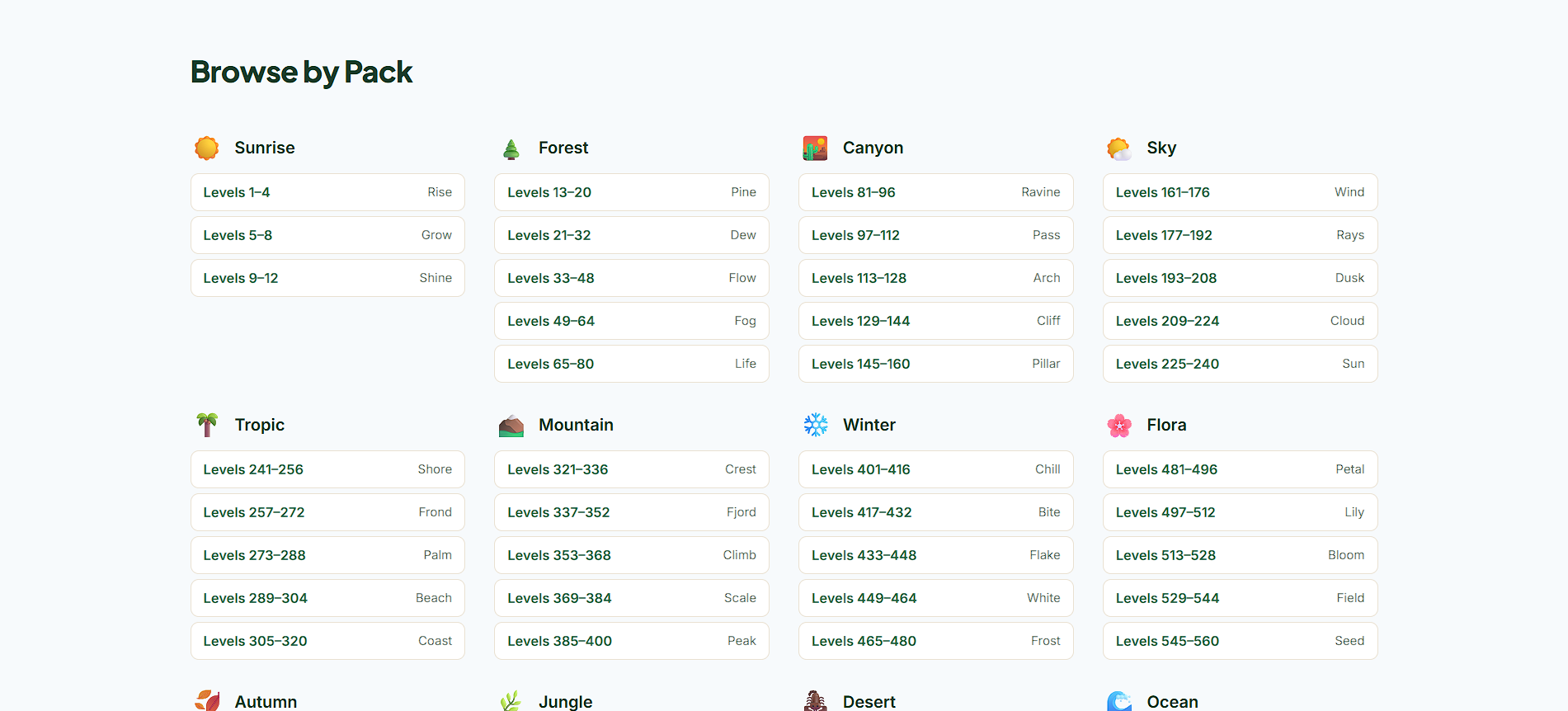Go to Levels 369–384 Scale
Screen dimensions: 1568x711
[632, 598]
